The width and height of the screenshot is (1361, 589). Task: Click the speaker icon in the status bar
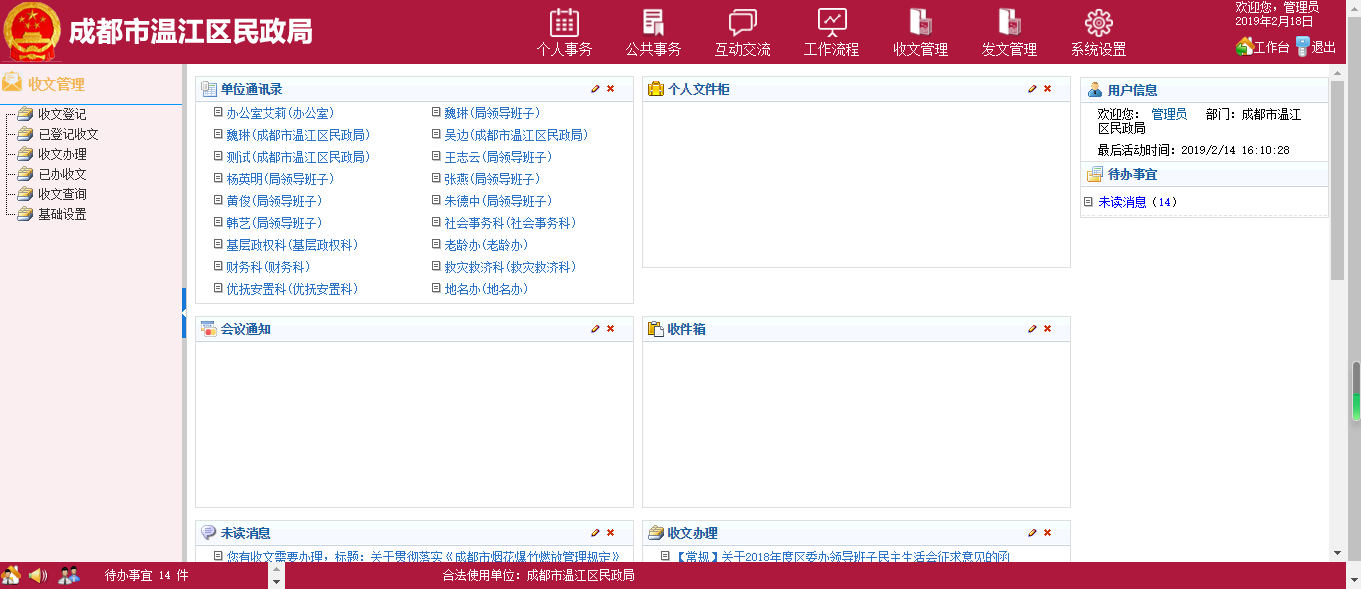38,575
